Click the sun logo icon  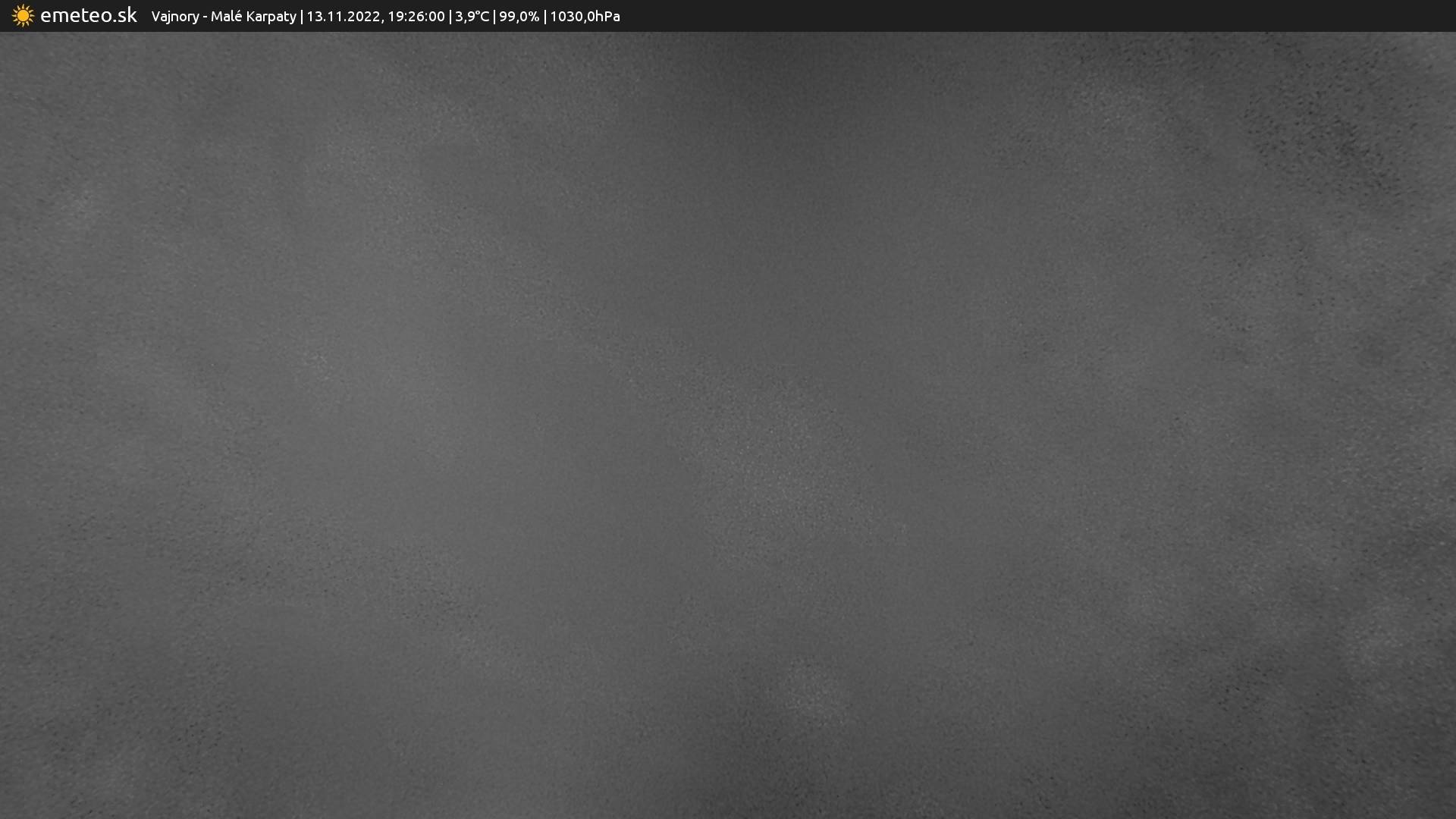[x=23, y=16]
